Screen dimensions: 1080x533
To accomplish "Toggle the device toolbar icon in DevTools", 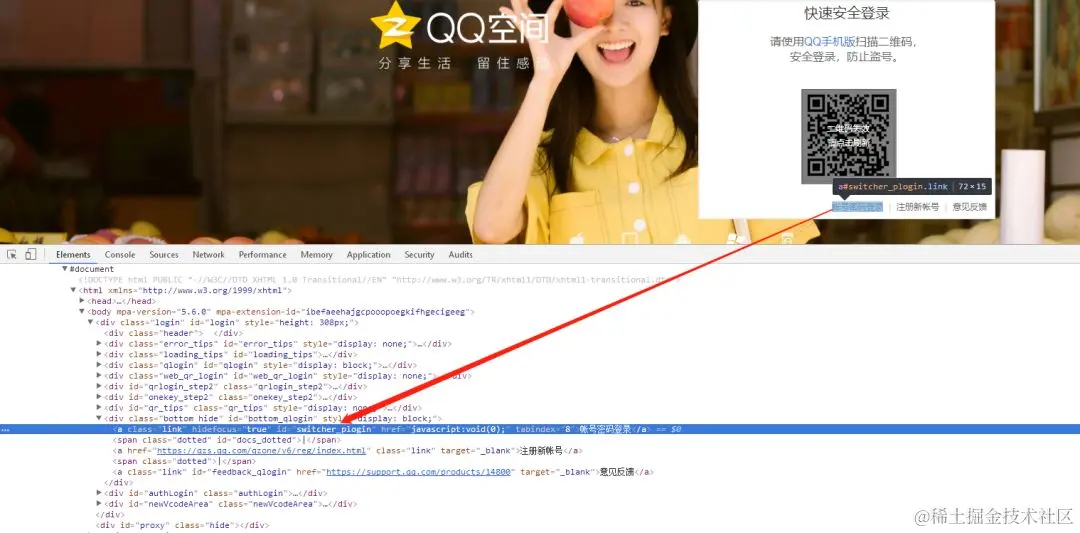I will tap(30, 254).
